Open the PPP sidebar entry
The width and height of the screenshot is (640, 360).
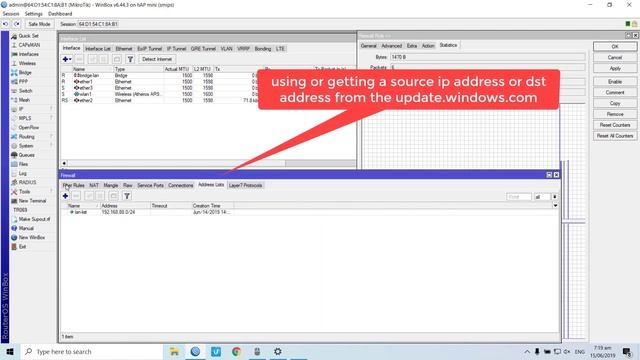tap(23, 82)
